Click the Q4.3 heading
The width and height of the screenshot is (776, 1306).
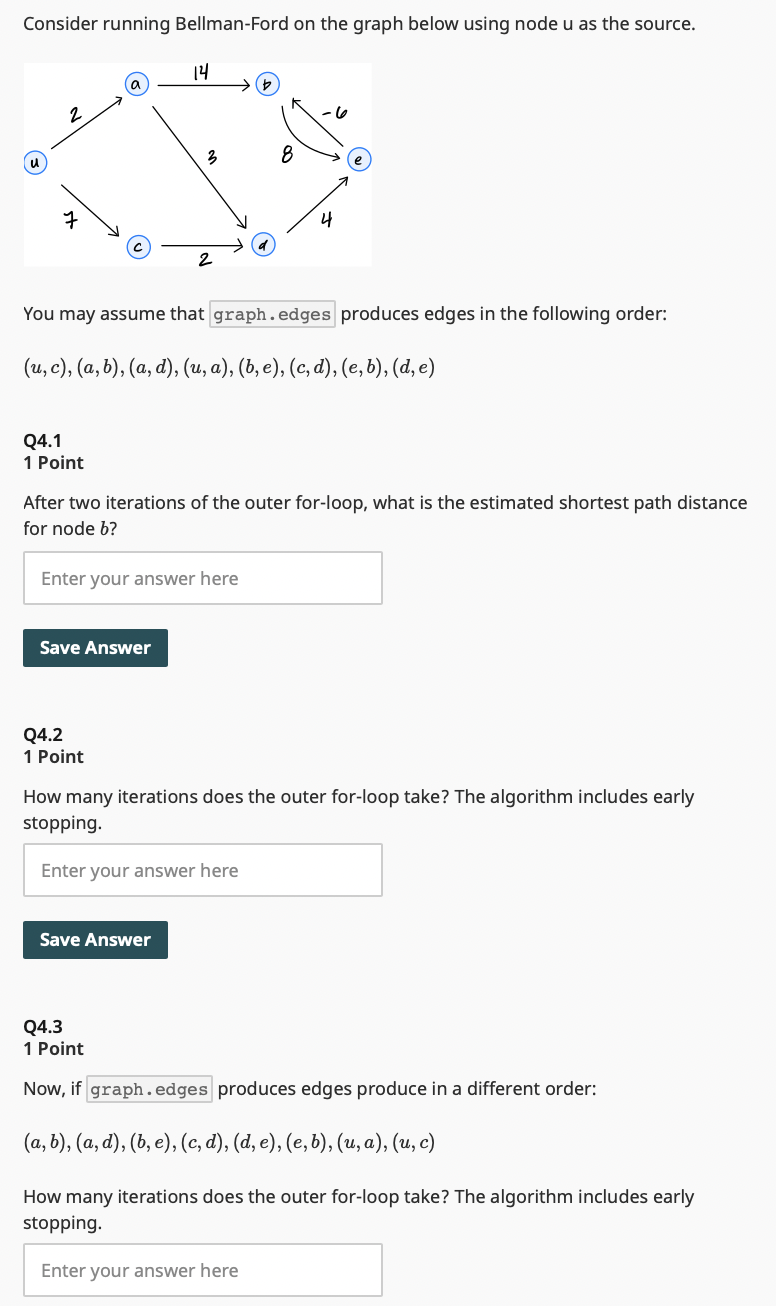click(41, 1026)
